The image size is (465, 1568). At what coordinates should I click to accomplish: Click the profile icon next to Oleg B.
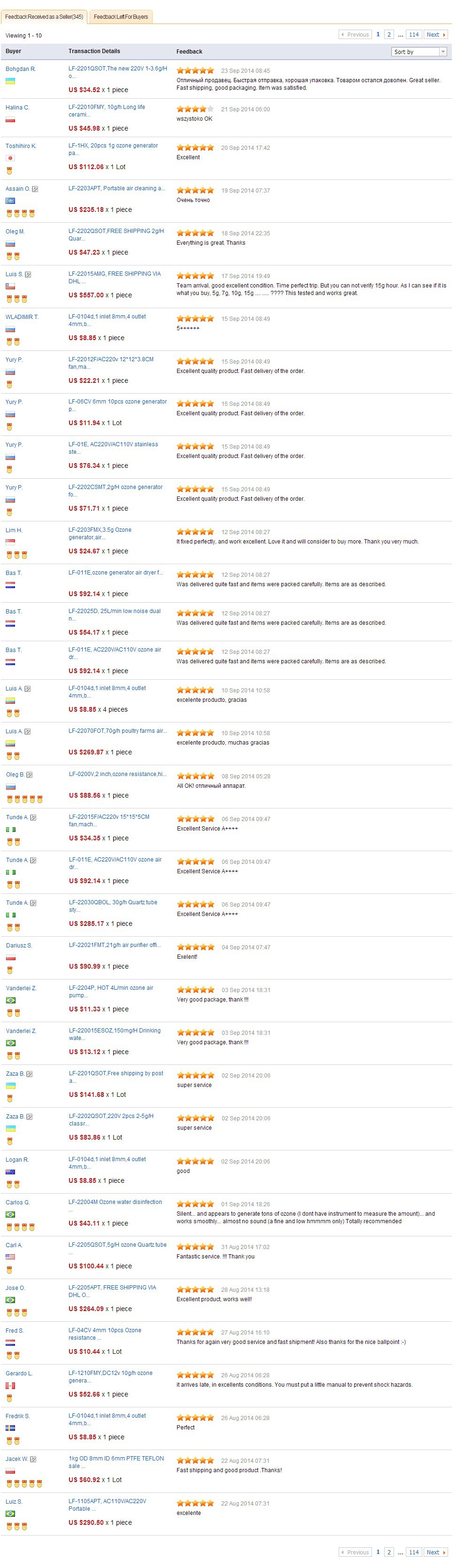30,775
